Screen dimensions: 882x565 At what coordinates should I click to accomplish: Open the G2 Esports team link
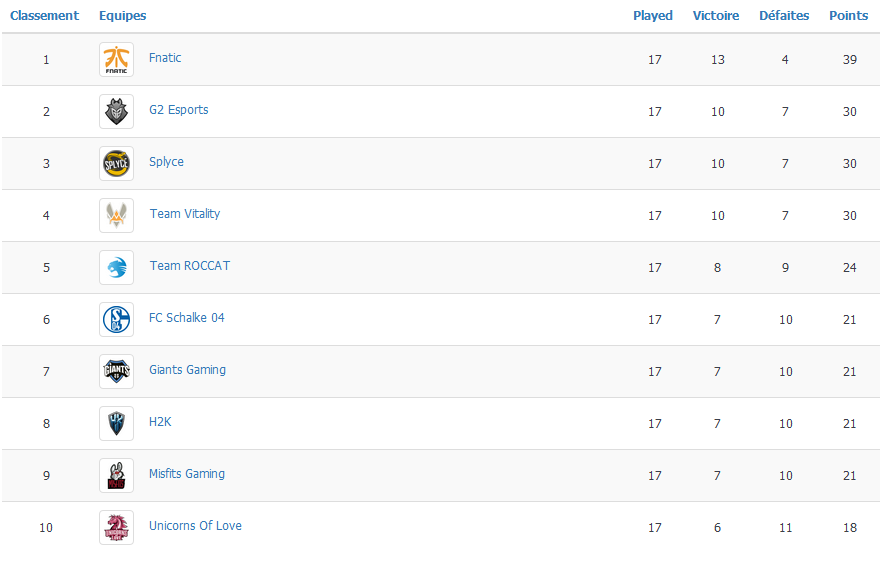tap(178, 110)
